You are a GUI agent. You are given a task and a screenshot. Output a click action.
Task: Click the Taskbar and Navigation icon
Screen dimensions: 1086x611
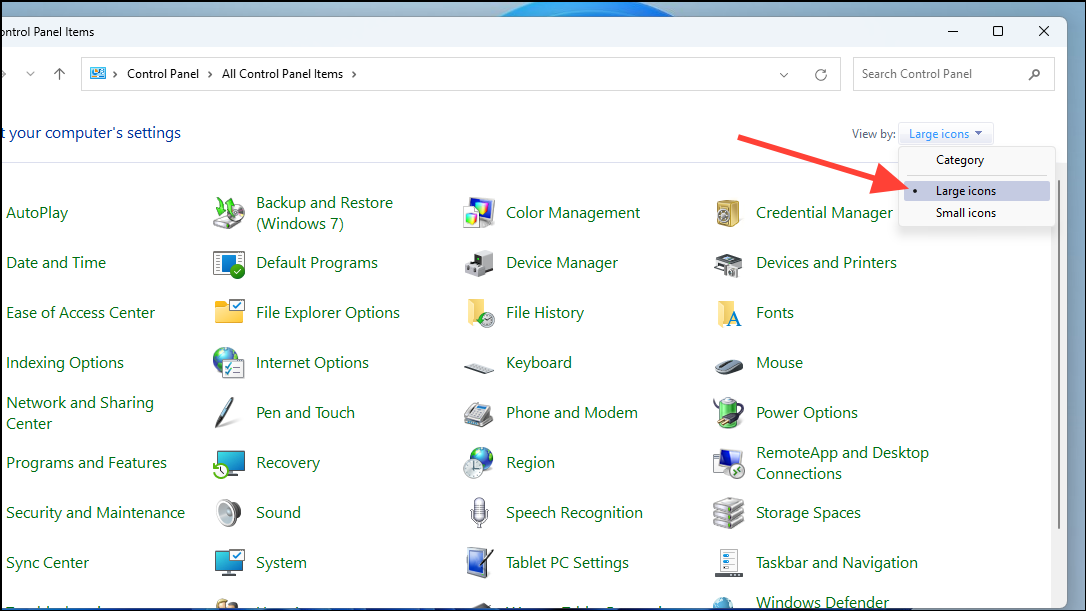728,563
